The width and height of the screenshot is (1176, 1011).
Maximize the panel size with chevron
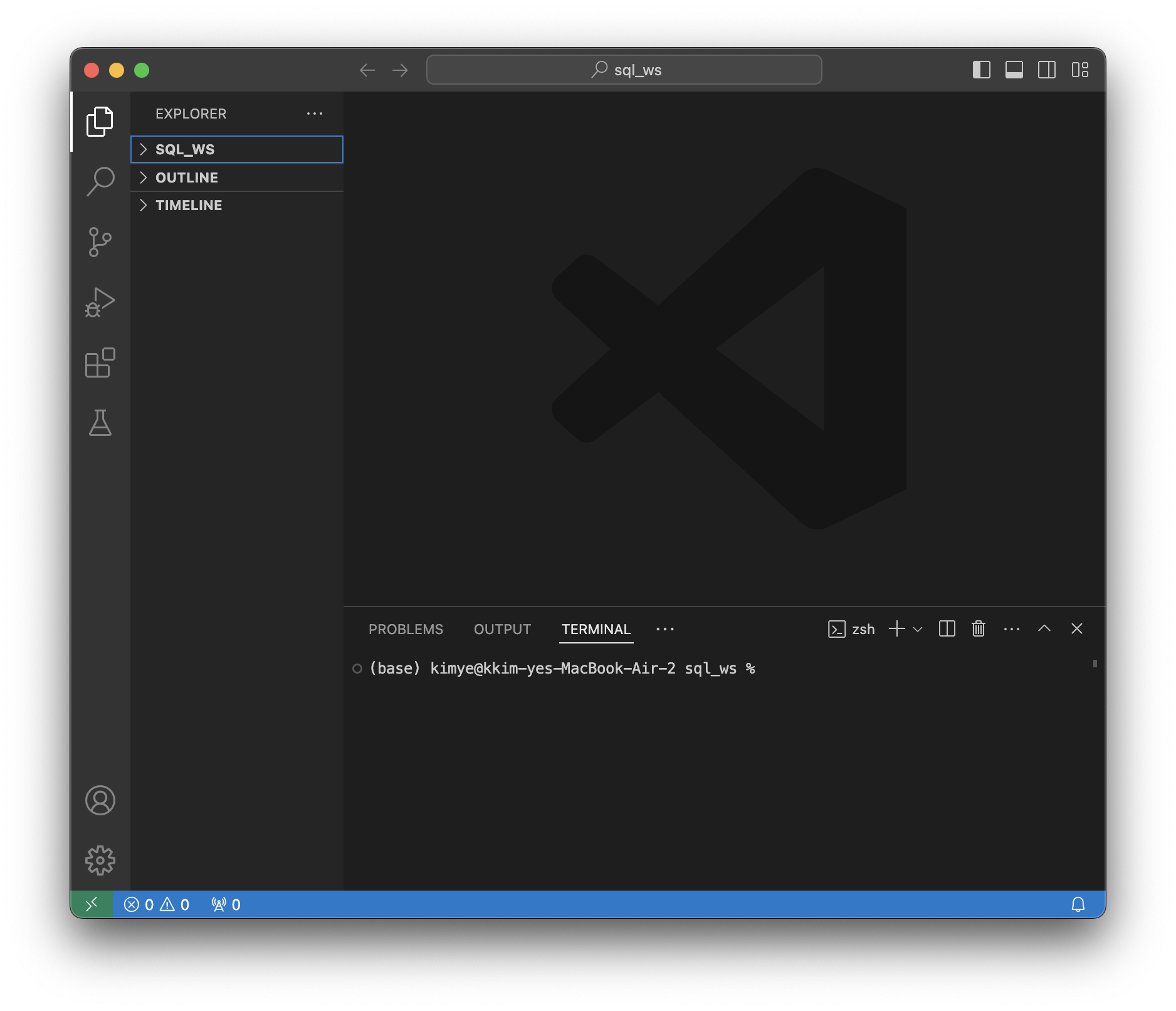click(x=1044, y=628)
